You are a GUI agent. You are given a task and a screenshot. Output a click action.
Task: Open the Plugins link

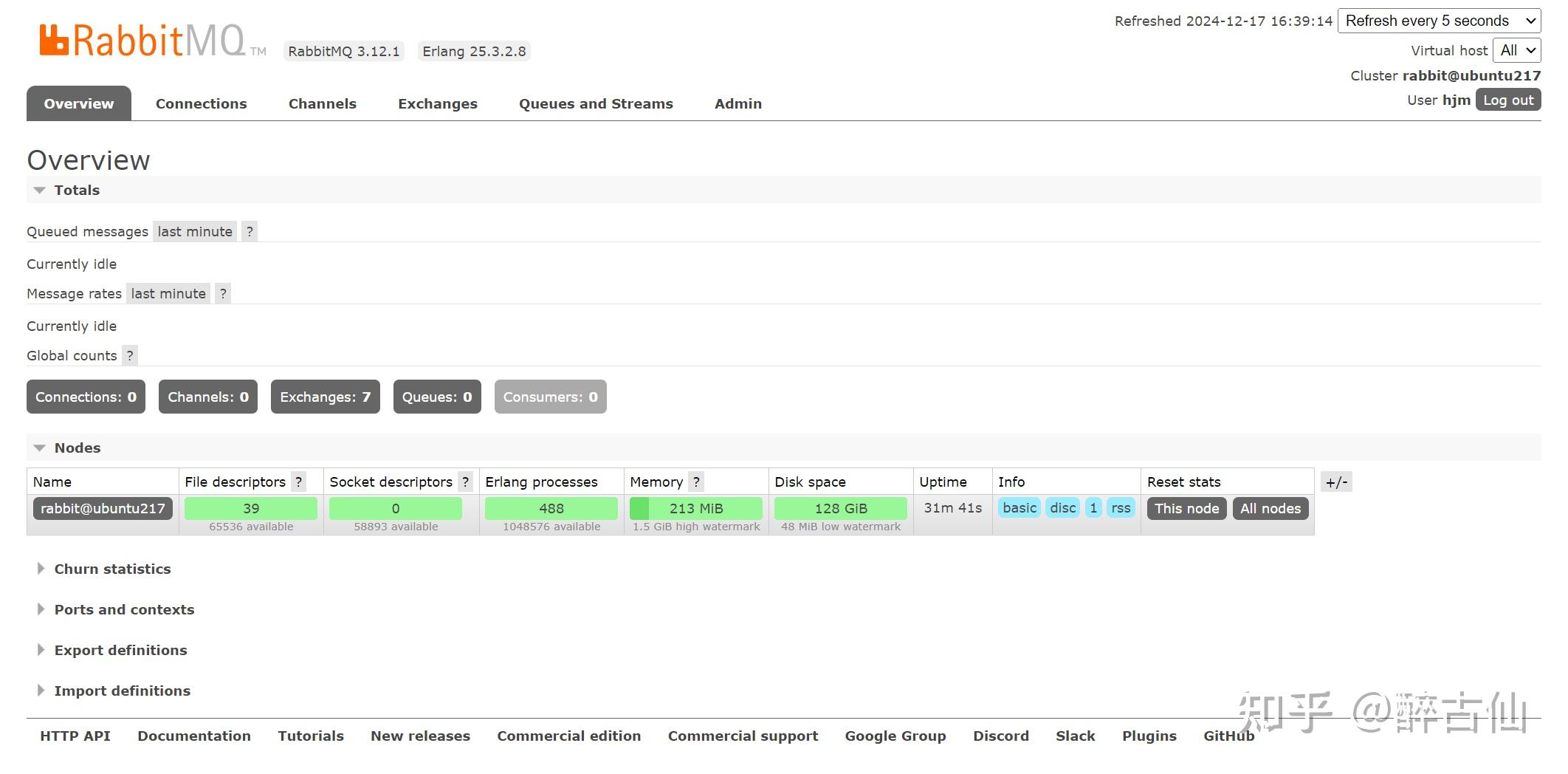(1149, 736)
